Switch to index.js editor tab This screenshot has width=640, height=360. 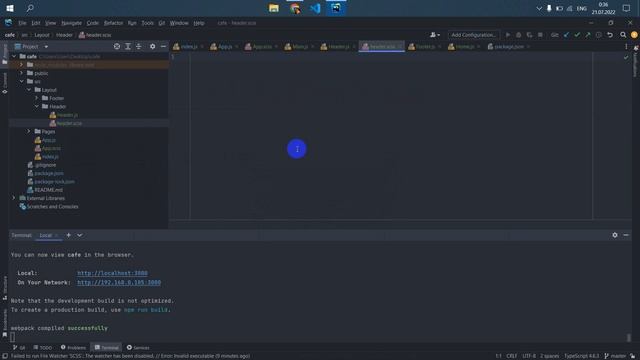(x=188, y=47)
